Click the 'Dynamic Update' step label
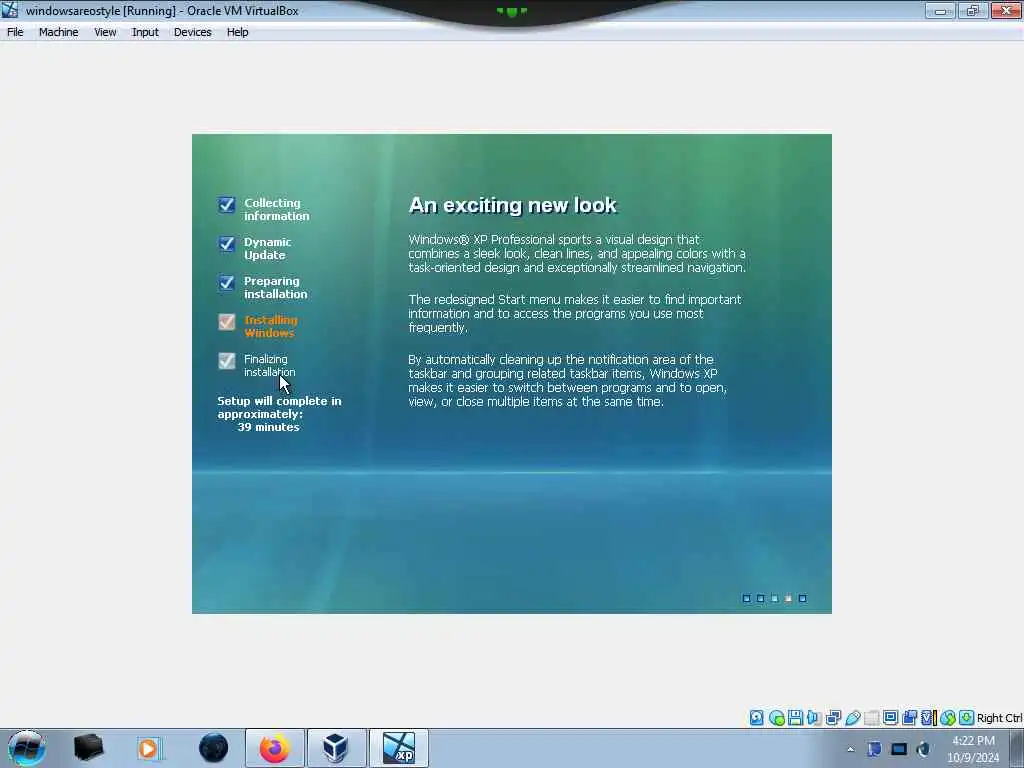Image resolution: width=1024 pixels, height=768 pixels. [x=267, y=249]
